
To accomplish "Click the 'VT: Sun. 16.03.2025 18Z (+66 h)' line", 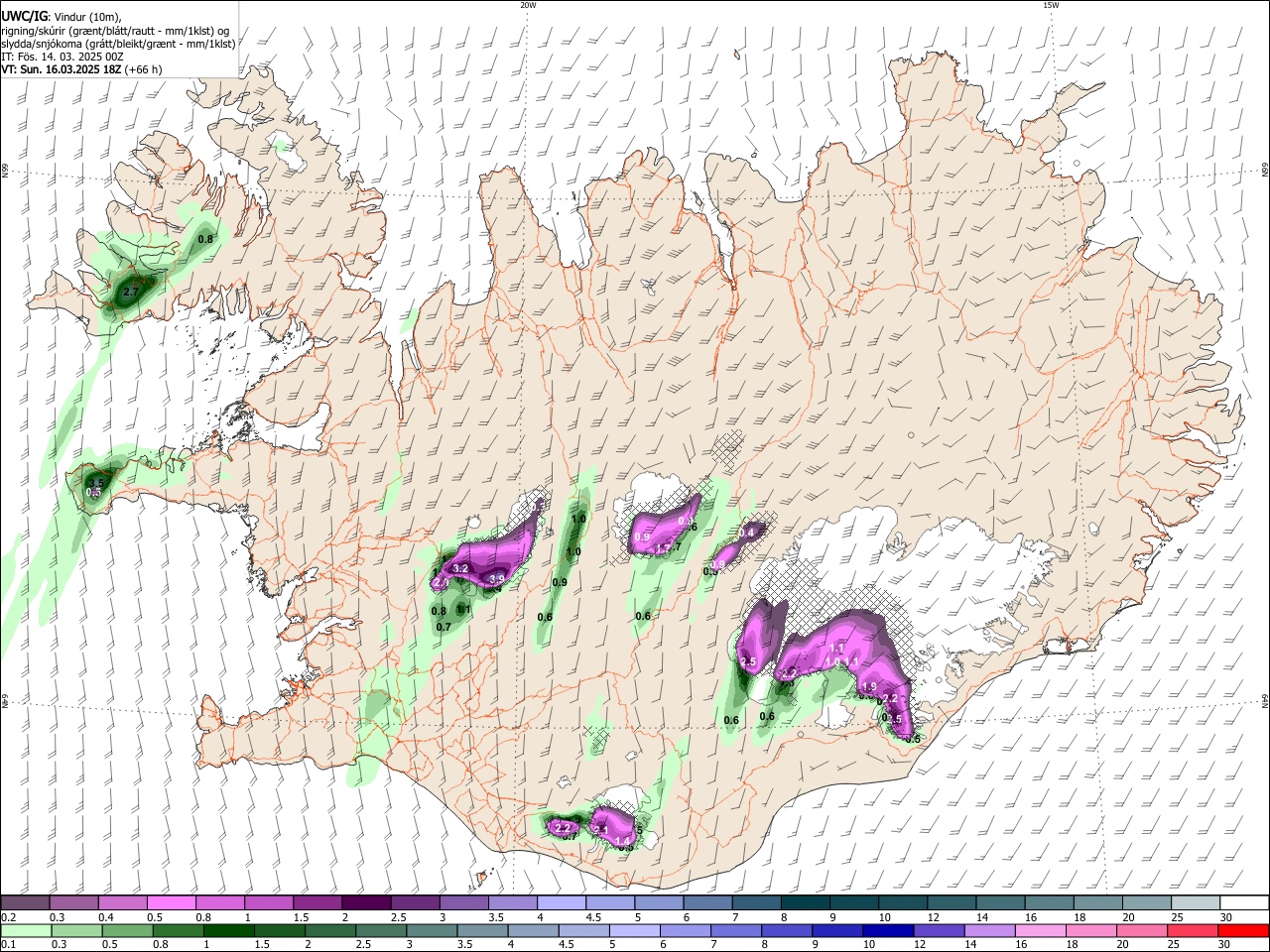I will pos(81,69).
